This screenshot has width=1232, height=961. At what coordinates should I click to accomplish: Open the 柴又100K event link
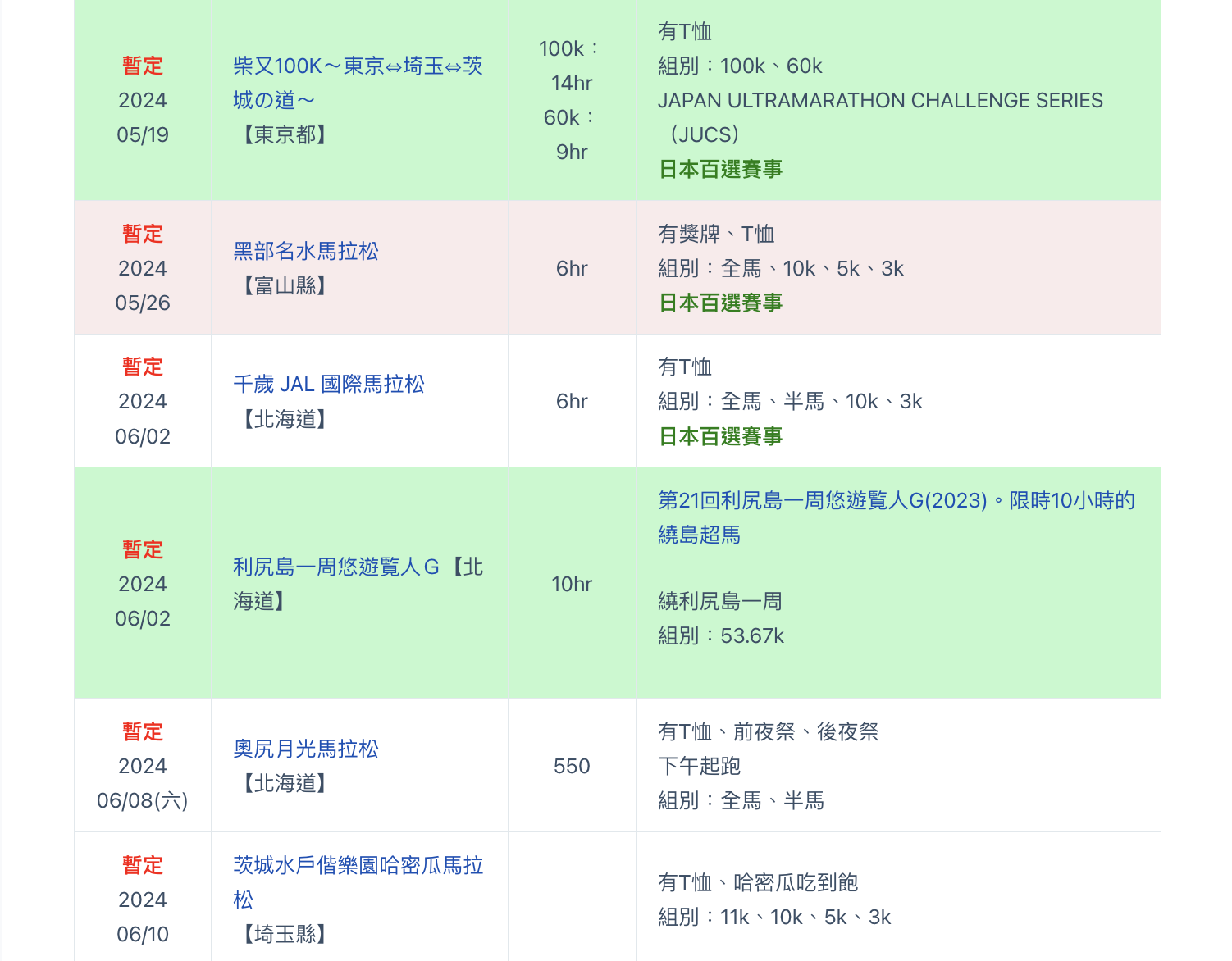[358, 66]
